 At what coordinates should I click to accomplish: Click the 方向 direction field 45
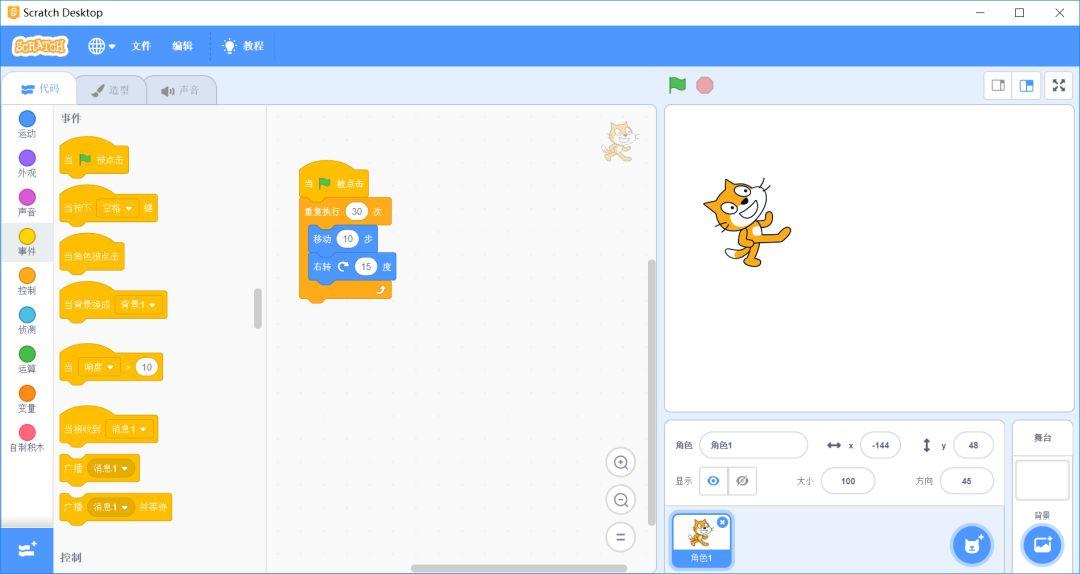pyautogui.click(x=966, y=481)
